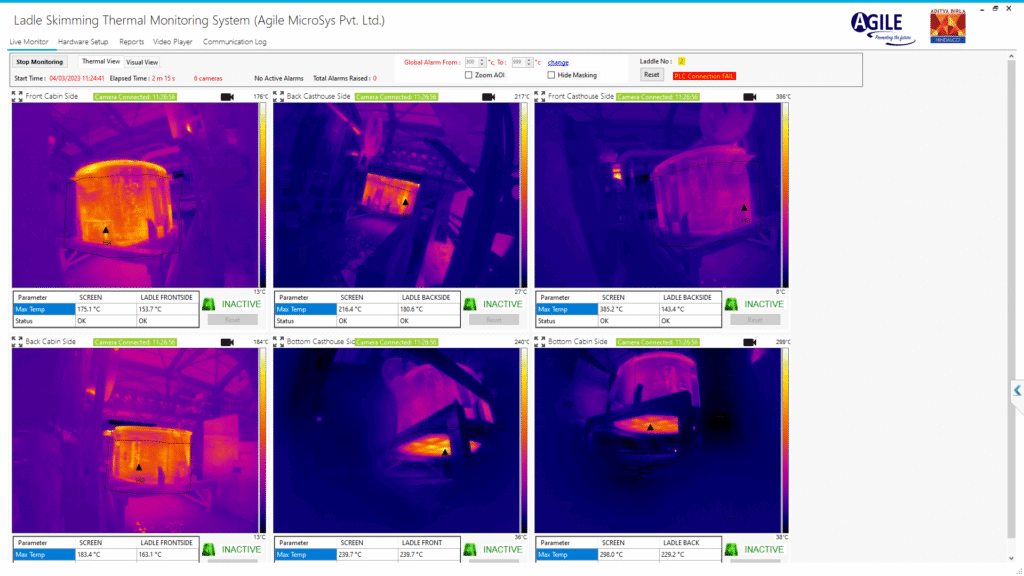
Task: Click the Front Casthouse Side camera icon
Action: pos(750,97)
